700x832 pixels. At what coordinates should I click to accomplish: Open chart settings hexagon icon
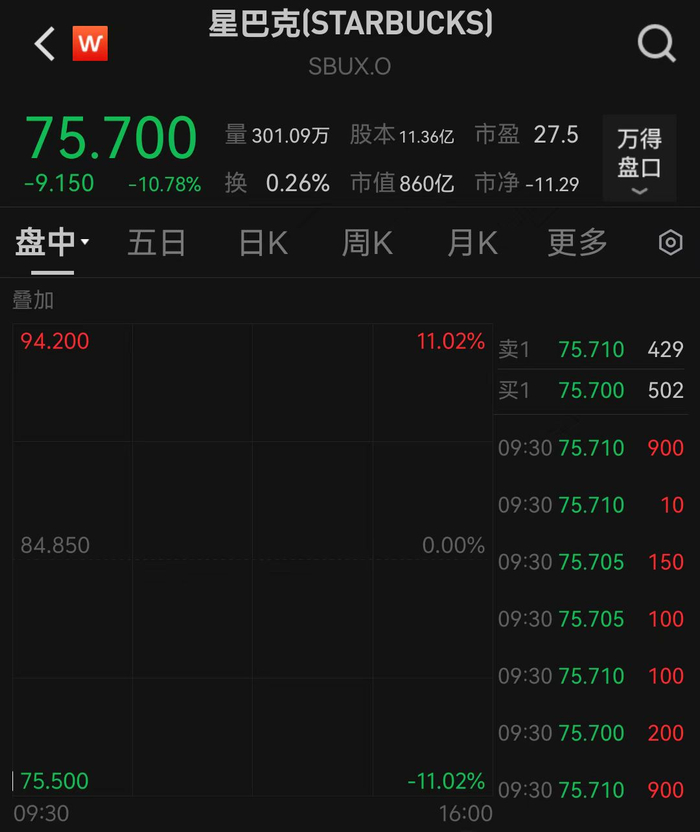(670, 242)
